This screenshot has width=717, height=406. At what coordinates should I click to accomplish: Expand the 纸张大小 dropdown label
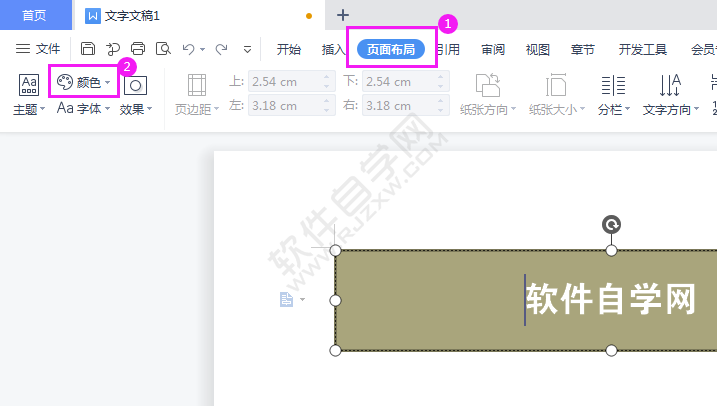click(x=557, y=110)
